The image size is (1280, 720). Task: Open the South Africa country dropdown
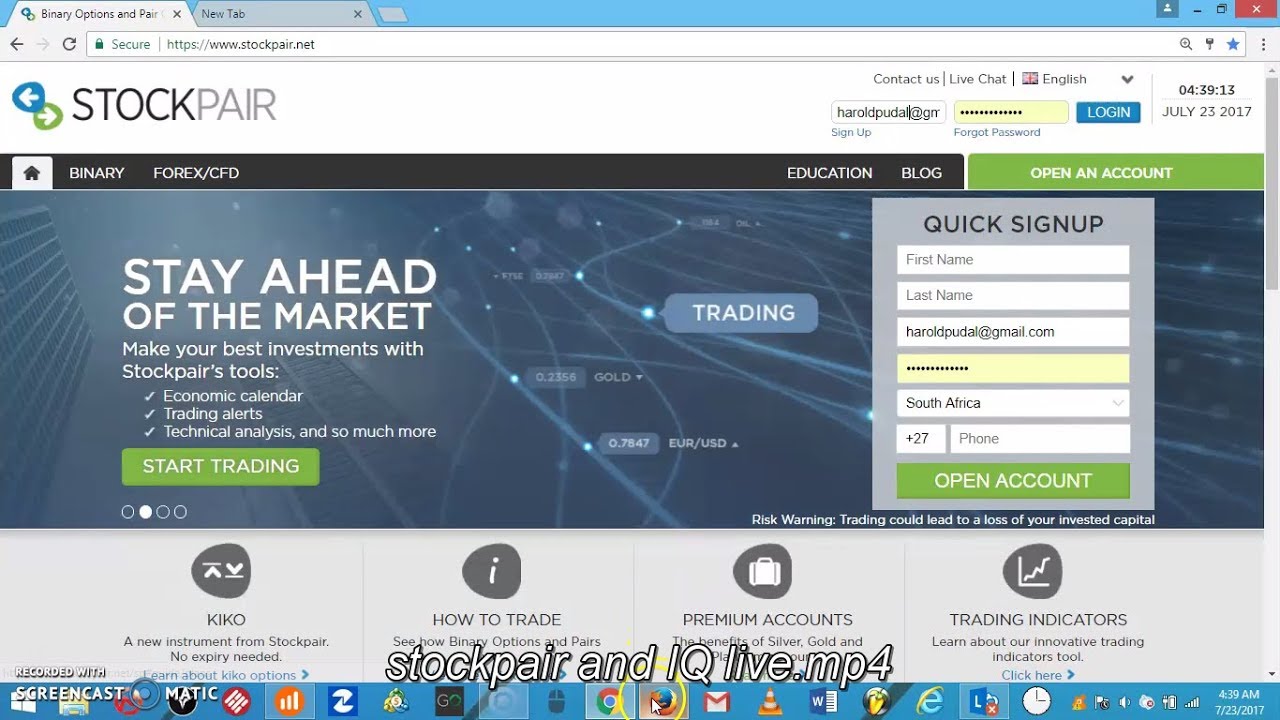[x=1013, y=403]
